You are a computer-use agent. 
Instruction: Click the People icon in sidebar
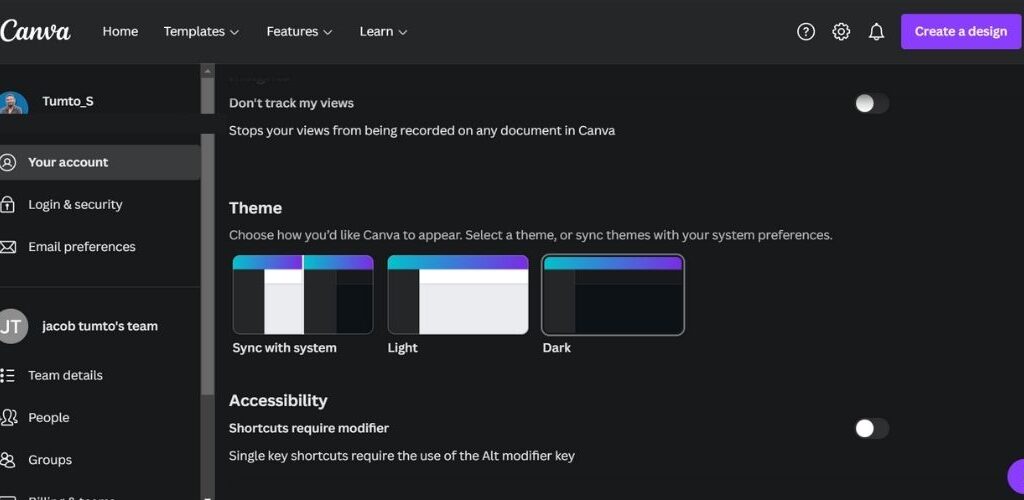[x=8, y=417]
